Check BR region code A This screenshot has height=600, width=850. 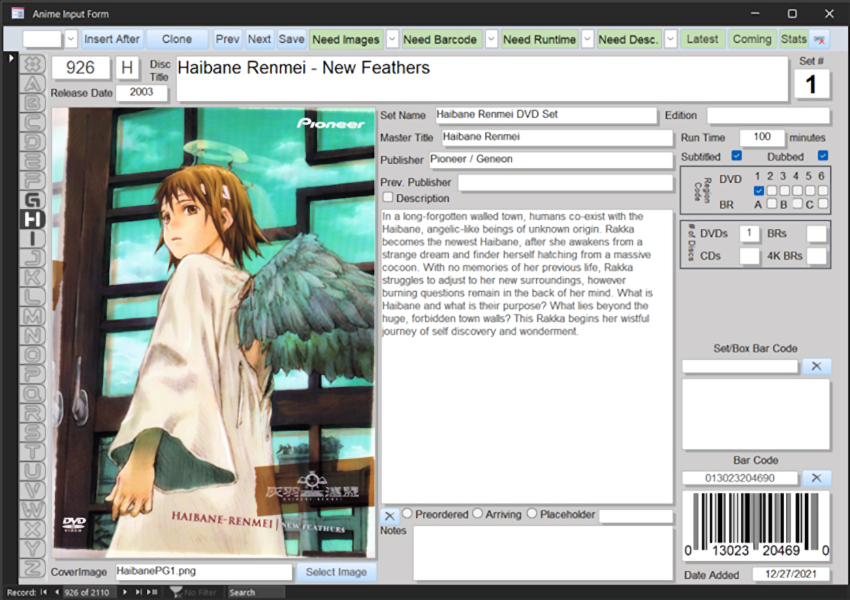pyautogui.click(x=771, y=204)
